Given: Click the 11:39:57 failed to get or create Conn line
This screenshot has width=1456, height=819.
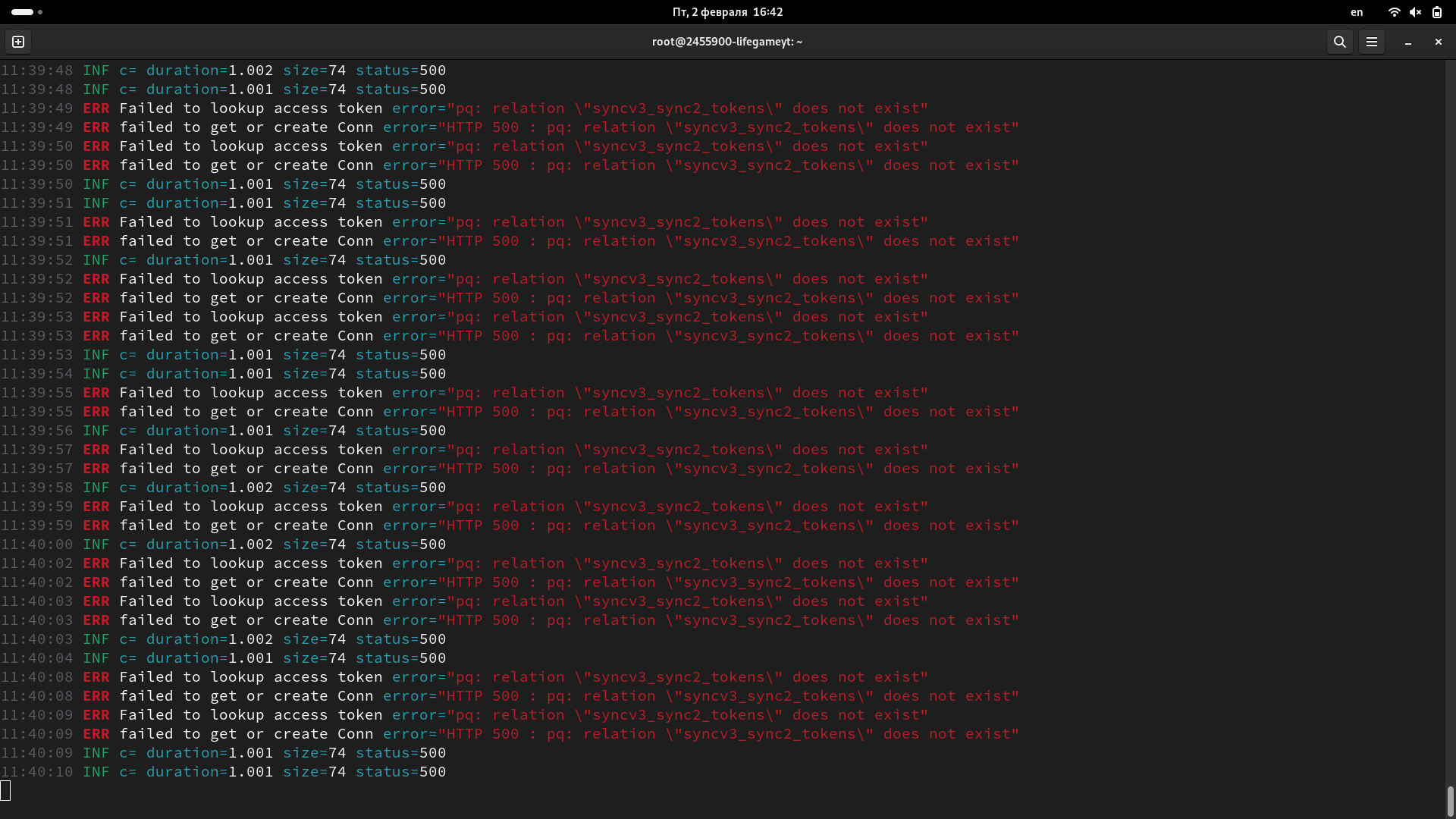Looking at the screenshot, I should click(510, 469).
